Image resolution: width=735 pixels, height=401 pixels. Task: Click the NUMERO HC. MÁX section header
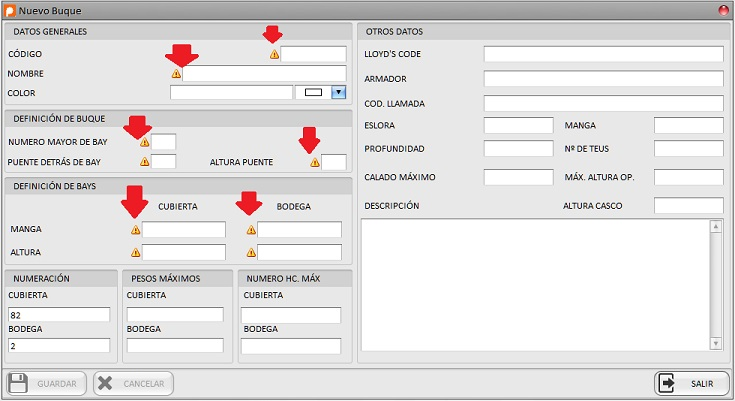[x=295, y=279]
